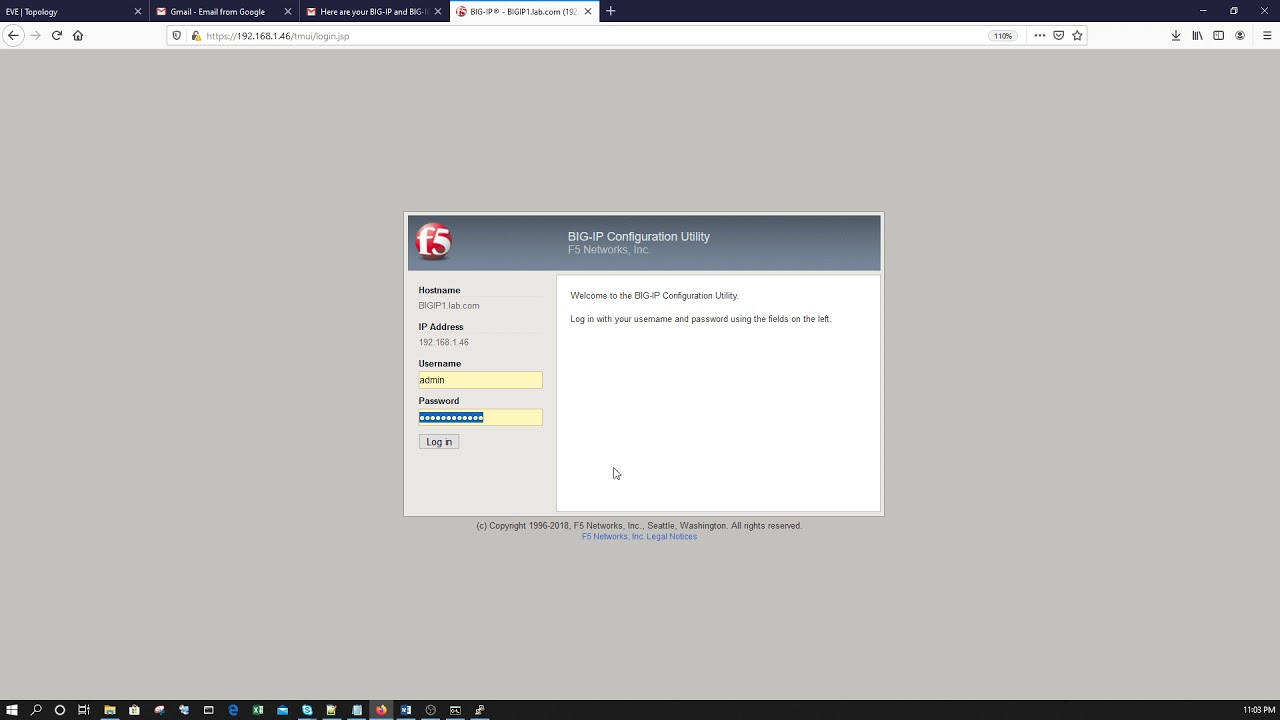Open the Windows Start menu
Image resolution: width=1280 pixels, height=720 pixels.
click(x=12, y=710)
